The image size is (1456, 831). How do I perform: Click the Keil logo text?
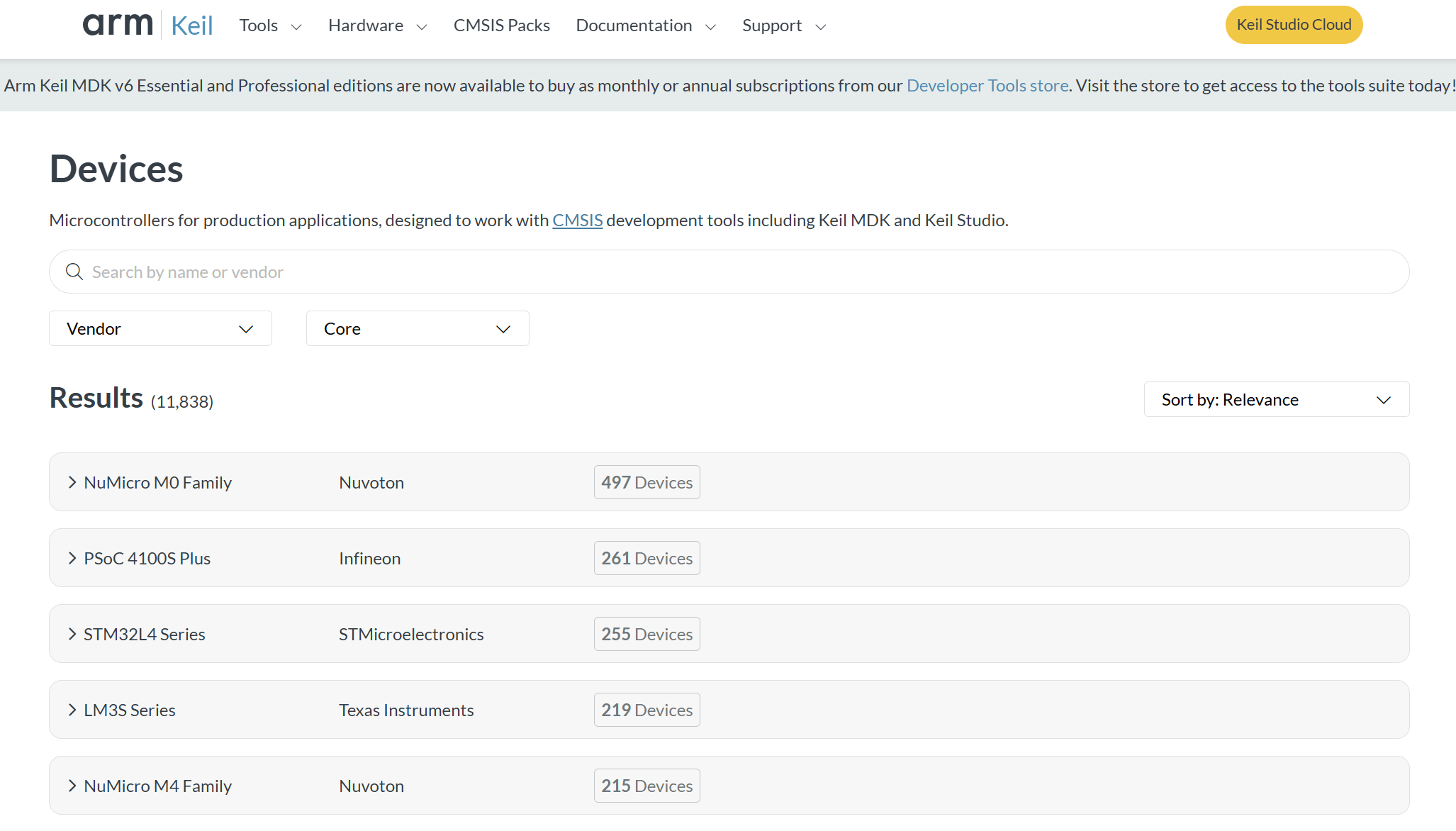point(191,26)
